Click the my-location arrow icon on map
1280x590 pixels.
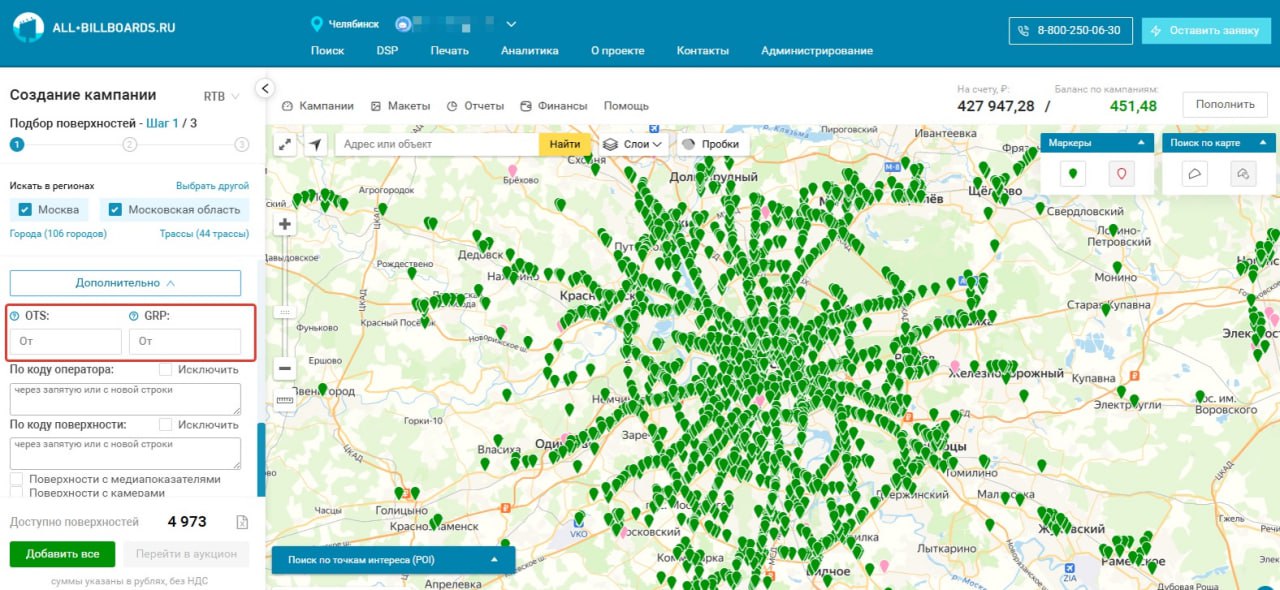point(316,145)
